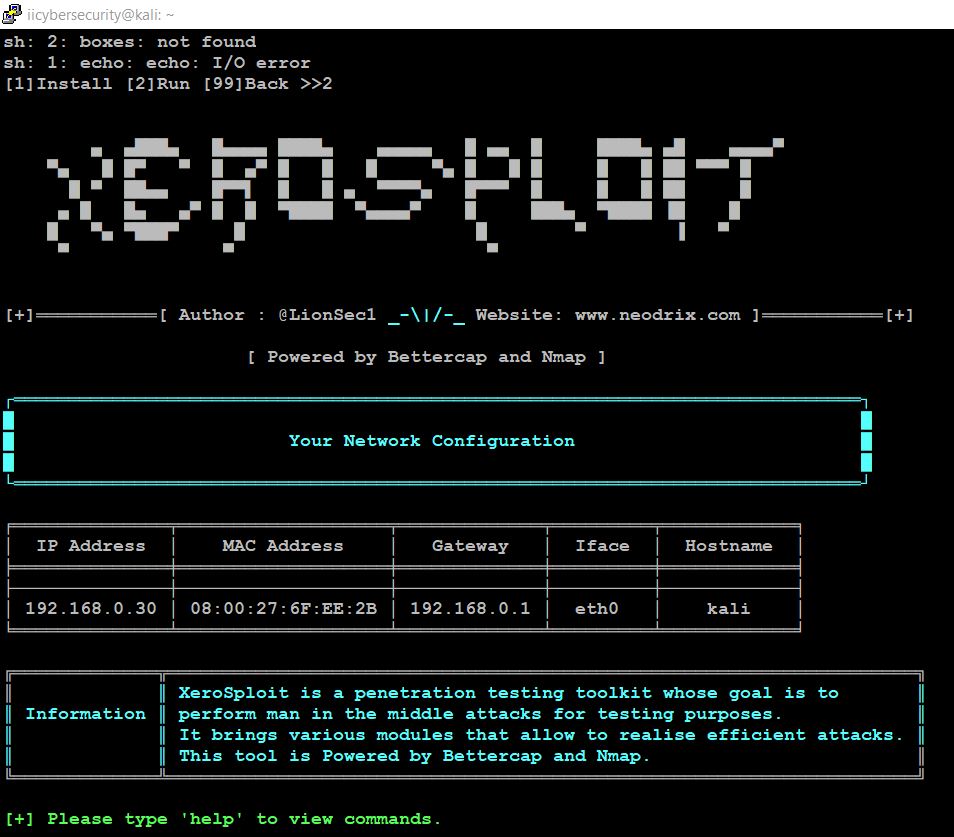Image resolution: width=954 pixels, height=837 pixels.
Task: Click the 'MAC Address' column header
Action: (x=283, y=546)
